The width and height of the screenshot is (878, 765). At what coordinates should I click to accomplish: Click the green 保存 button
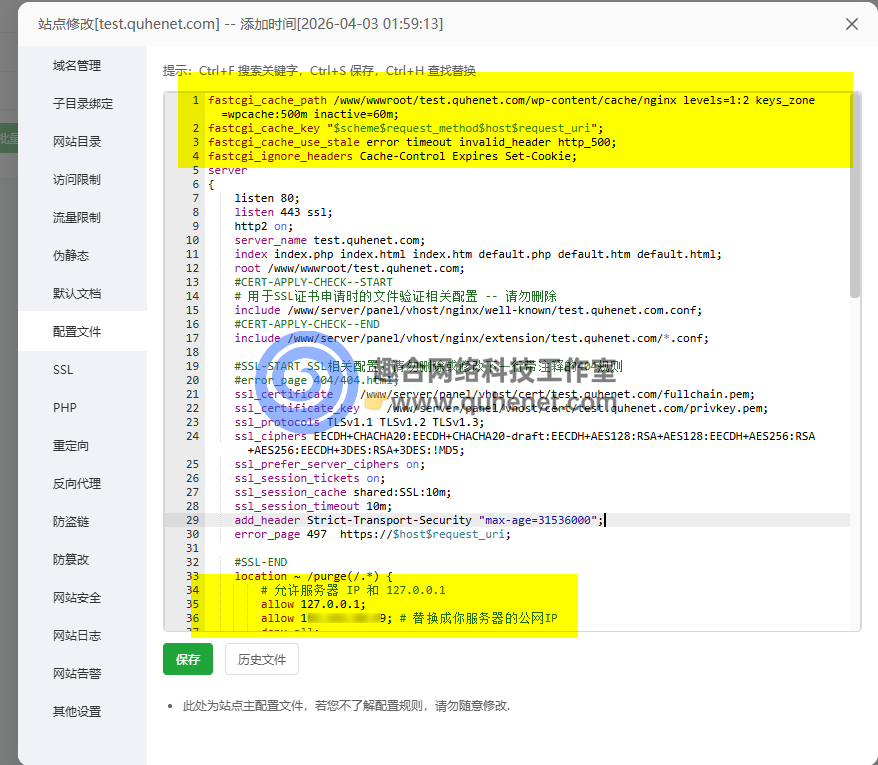[x=188, y=660]
